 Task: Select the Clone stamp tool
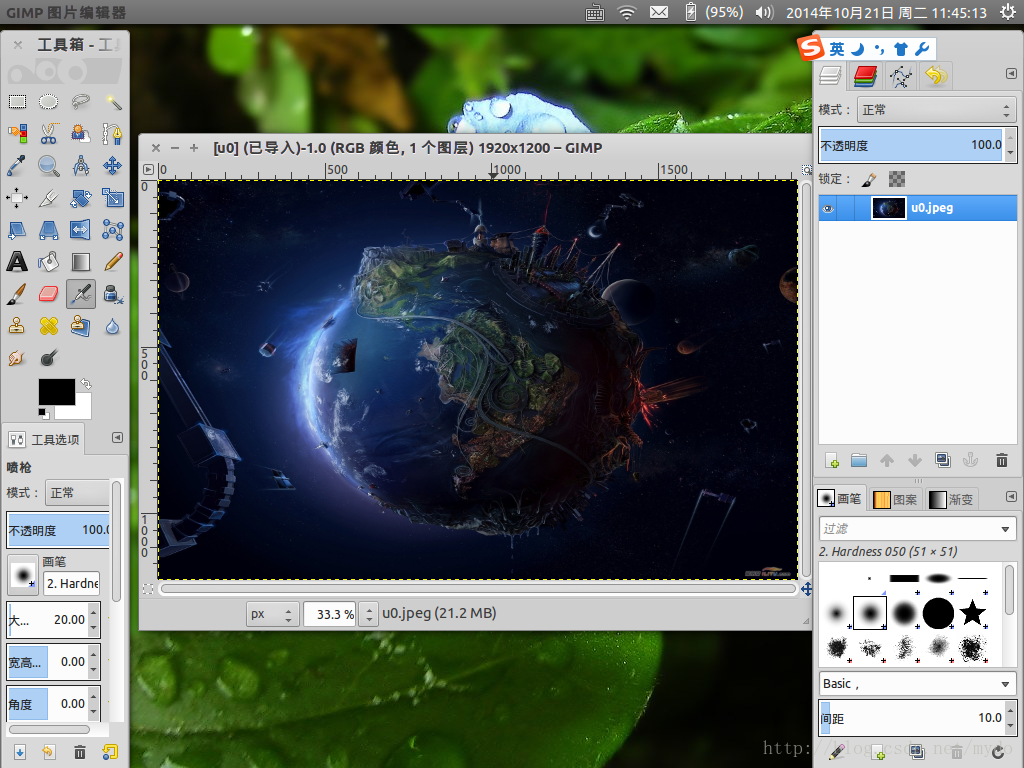(x=17, y=326)
